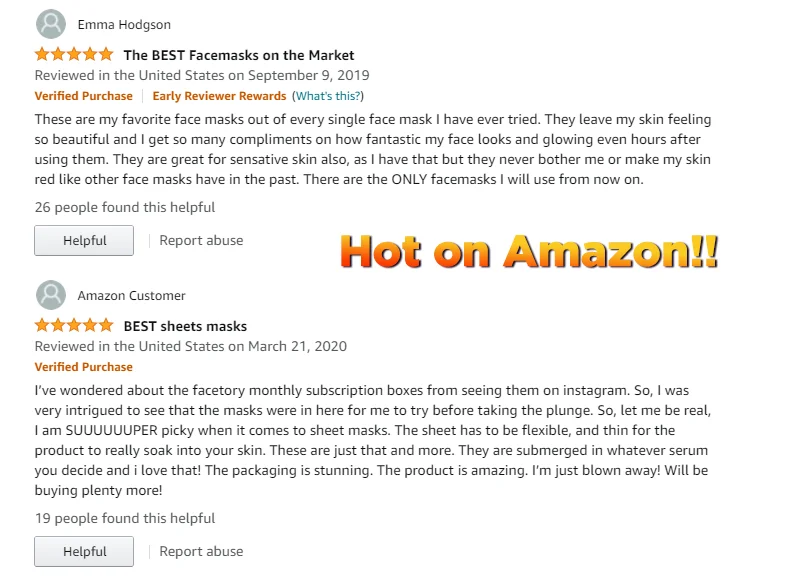The image size is (788, 586).
Task: Click the star rating on BEST sheets masks review
Action: 74,326
